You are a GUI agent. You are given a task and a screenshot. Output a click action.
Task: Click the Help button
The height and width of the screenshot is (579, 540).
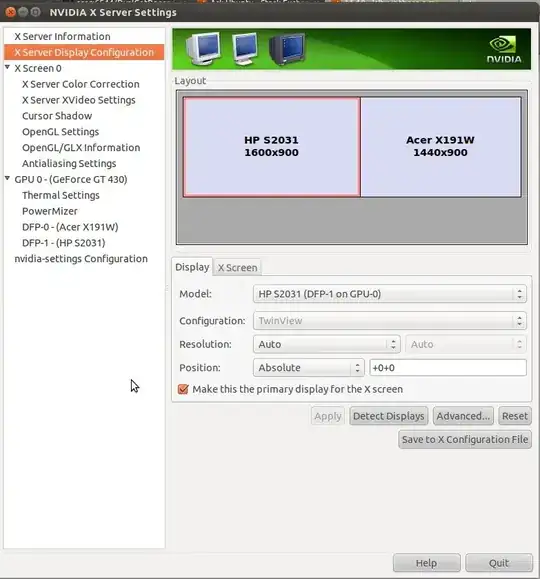(427, 563)
